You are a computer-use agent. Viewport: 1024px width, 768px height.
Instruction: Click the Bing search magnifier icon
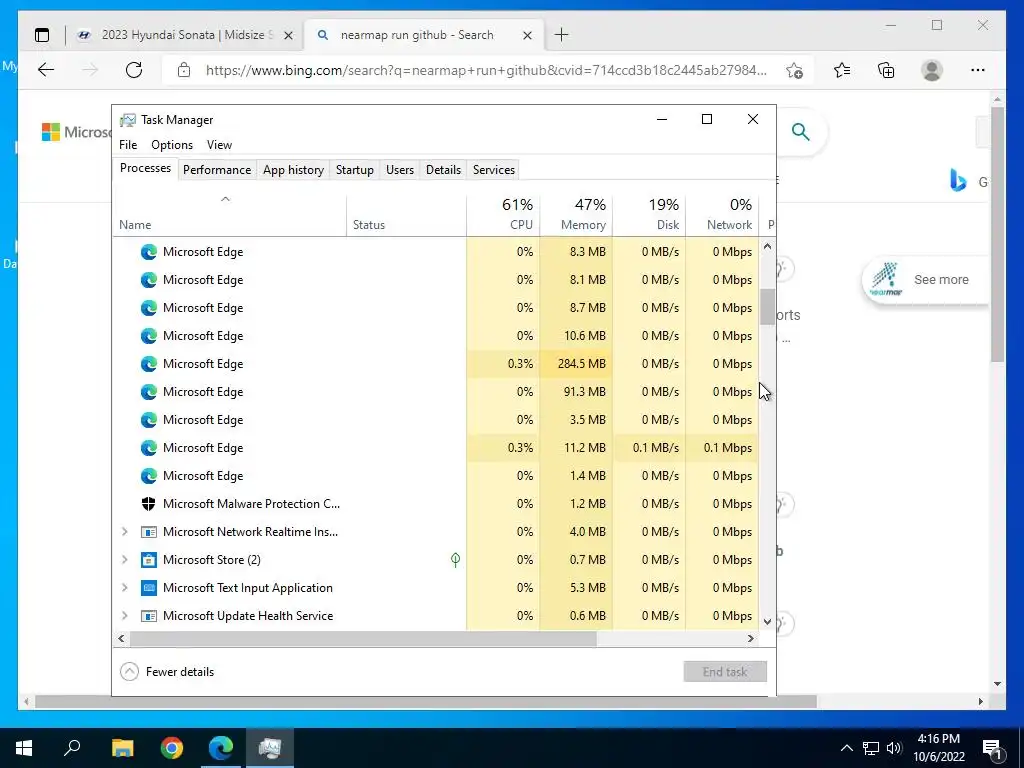click(x=801, y=132)
